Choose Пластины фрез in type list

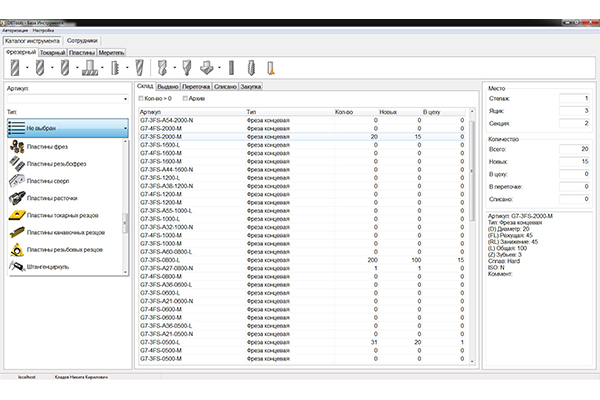(66, 147)
